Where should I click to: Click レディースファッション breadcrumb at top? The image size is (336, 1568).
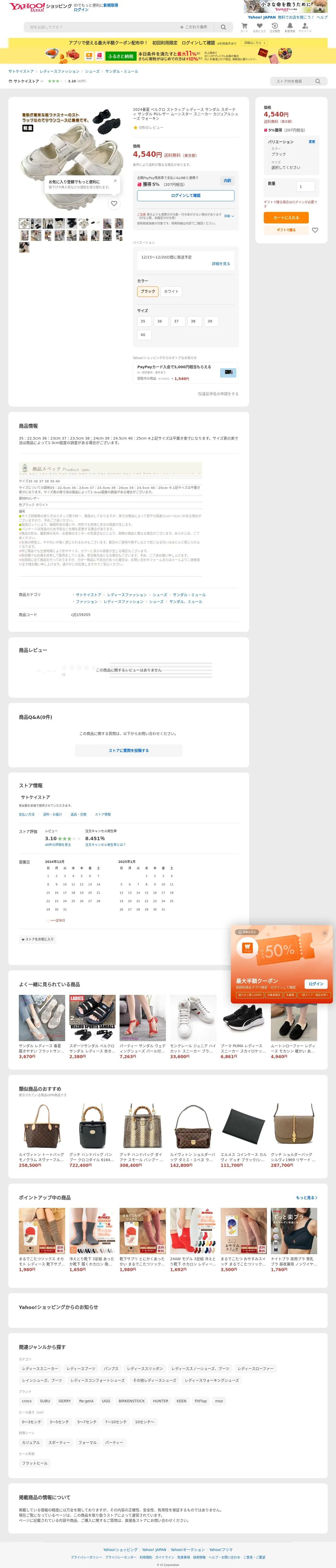click(59, 71)
